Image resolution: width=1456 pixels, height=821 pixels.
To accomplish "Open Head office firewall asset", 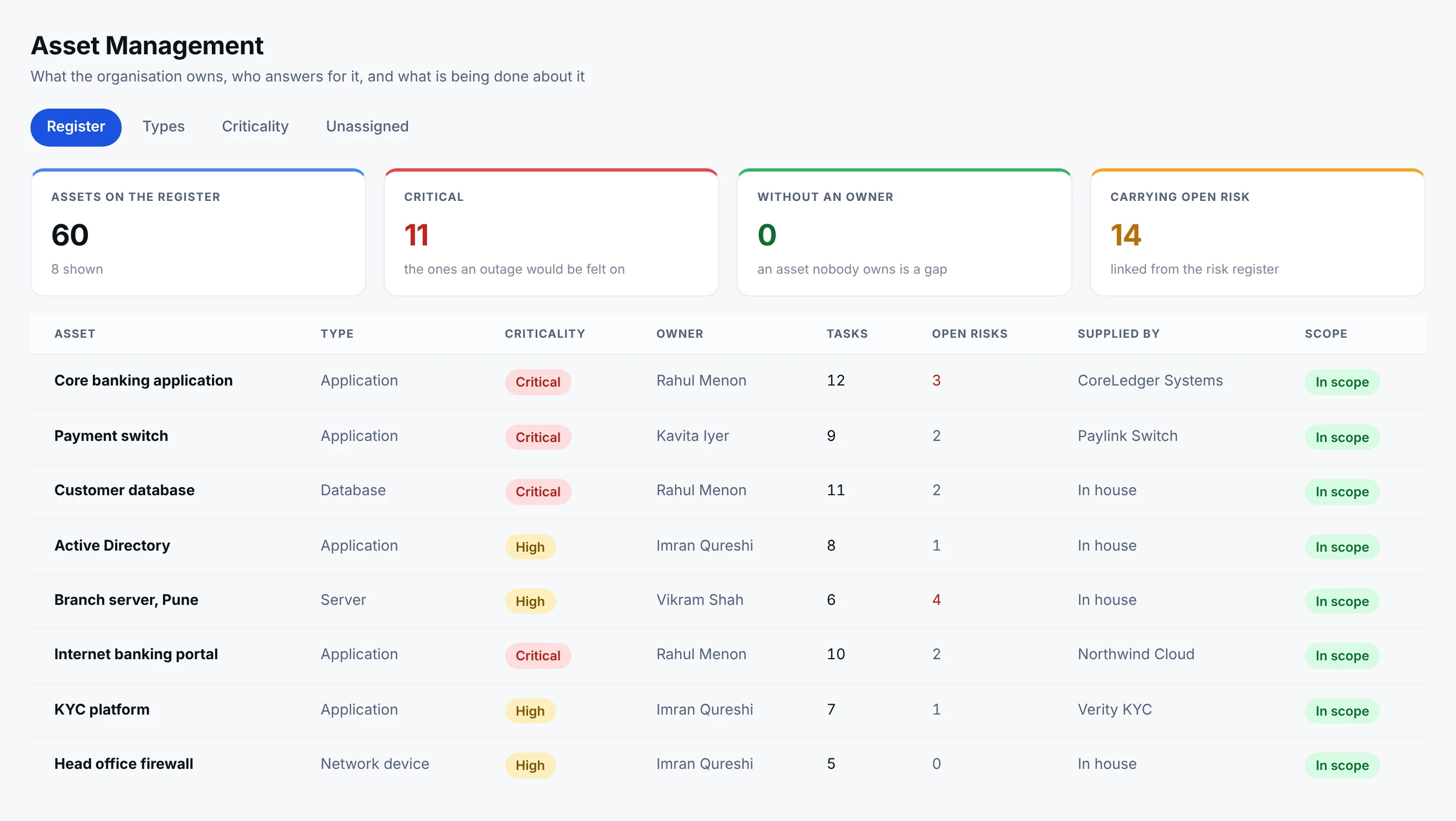I will tap(124, 764).
